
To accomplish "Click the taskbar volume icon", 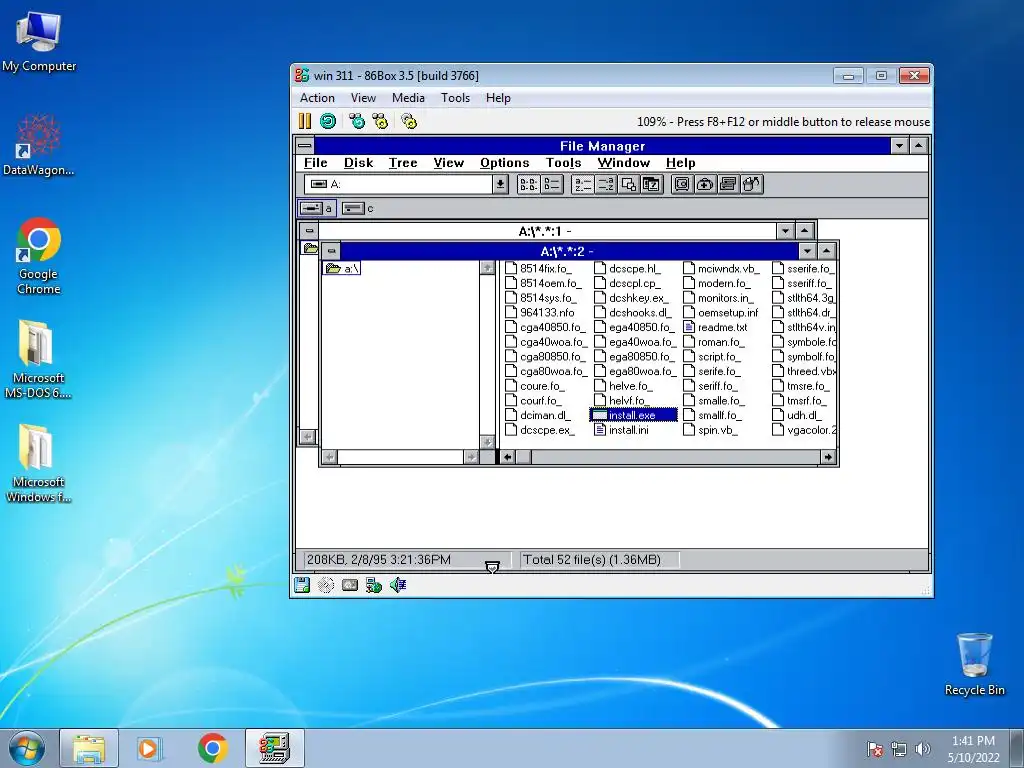I will click(x=923, y=749).
